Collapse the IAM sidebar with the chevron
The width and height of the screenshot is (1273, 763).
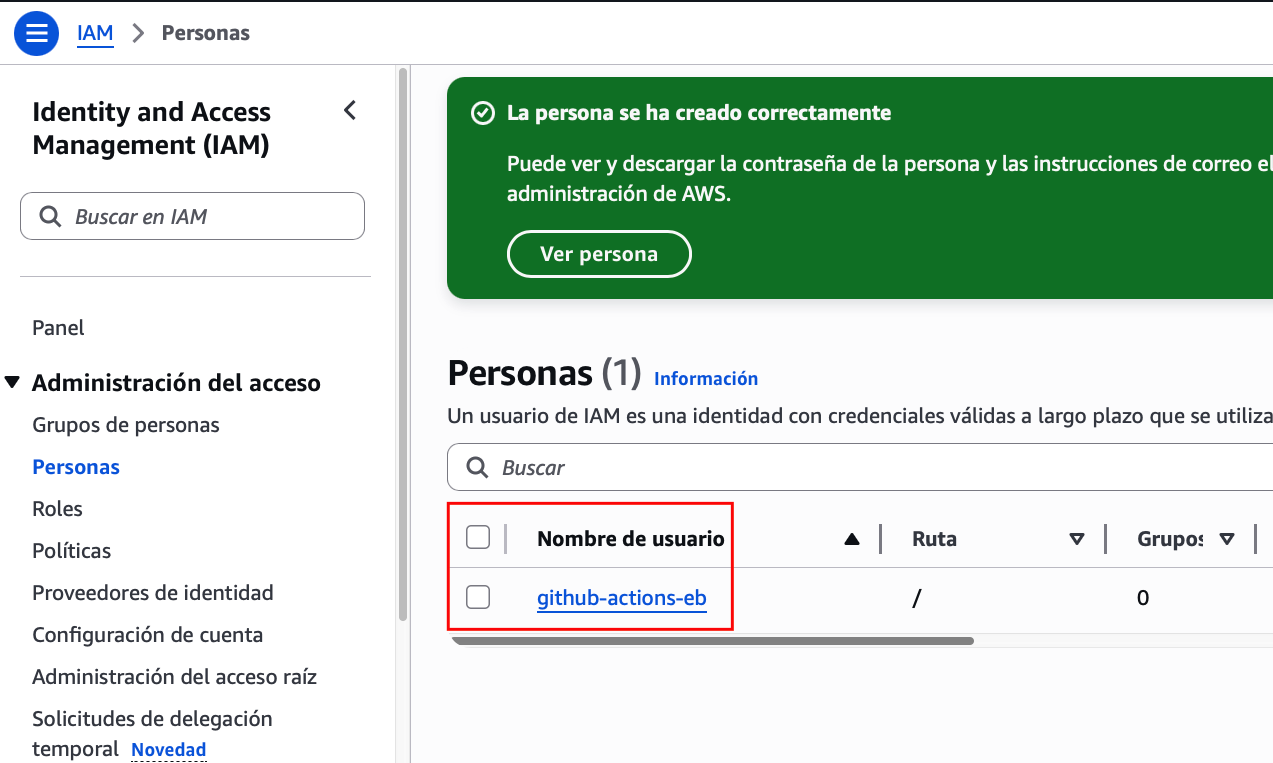(x=350, y=111)
